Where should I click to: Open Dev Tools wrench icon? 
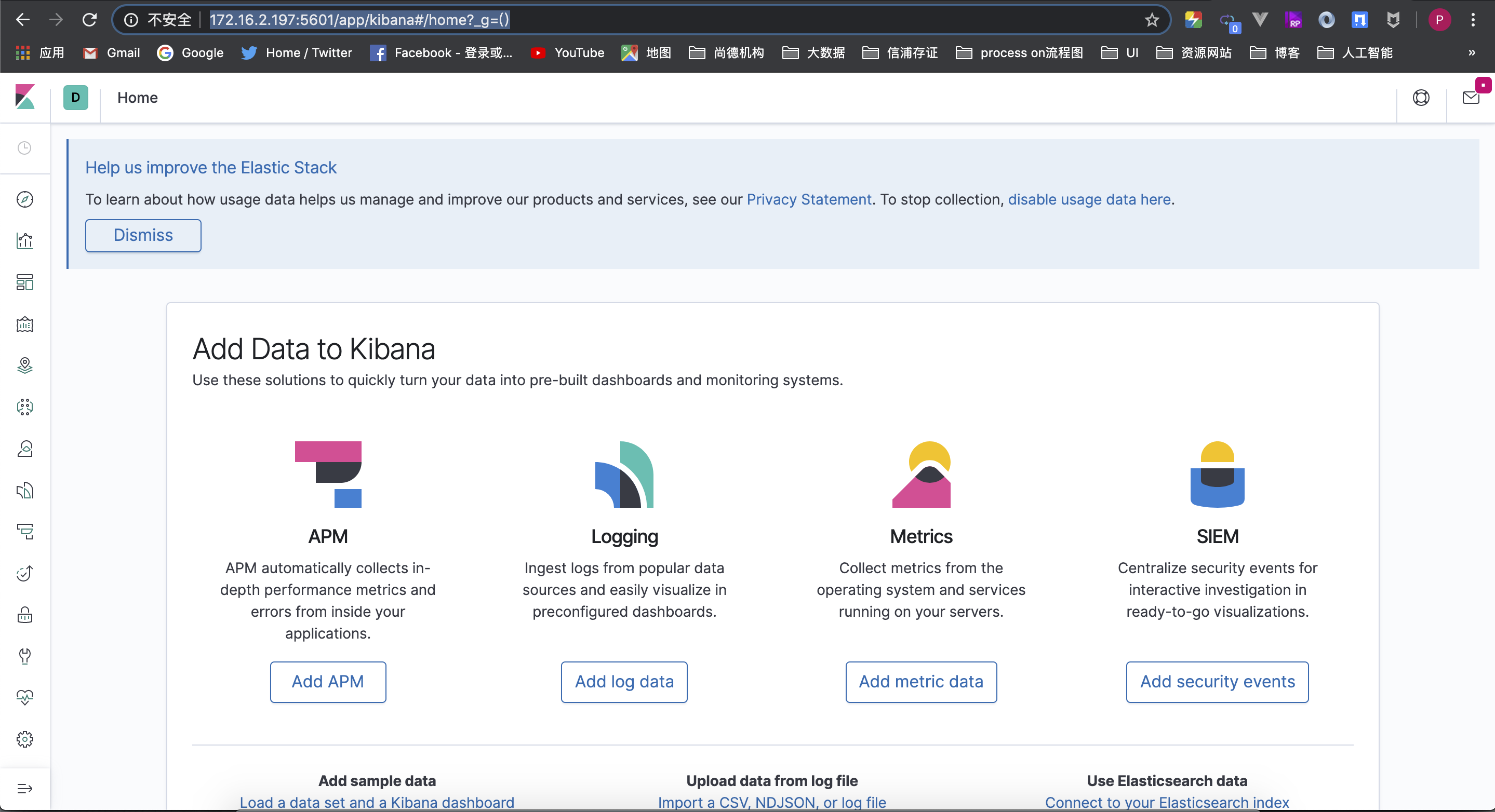tap(24, 656)
